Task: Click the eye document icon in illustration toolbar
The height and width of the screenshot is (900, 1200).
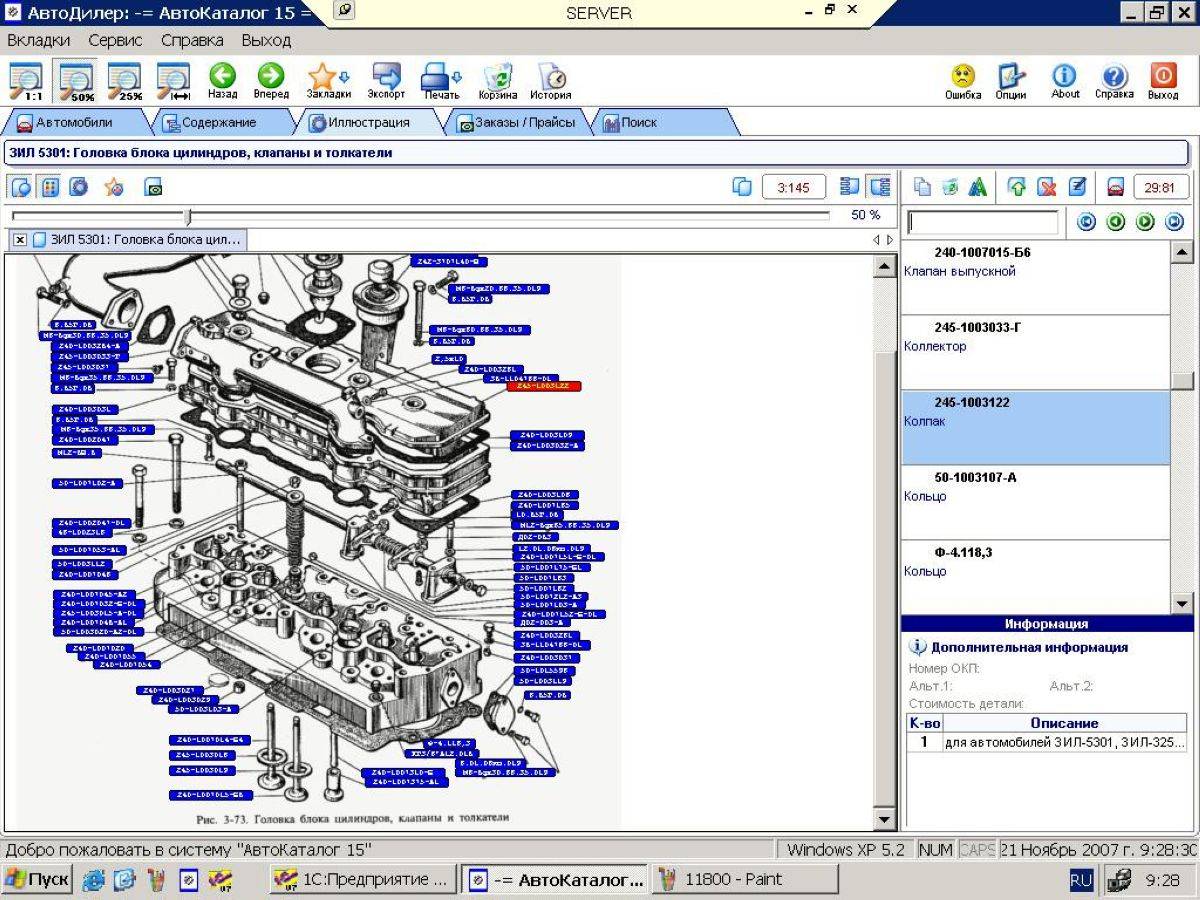Action: 153,187
